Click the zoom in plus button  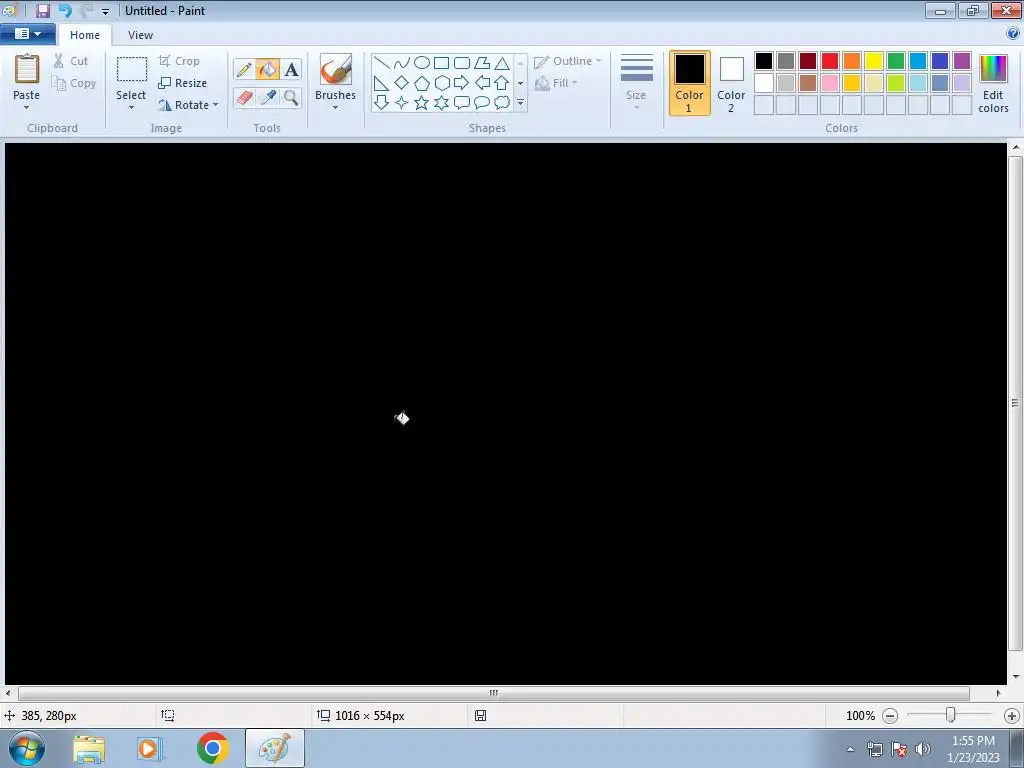pyautogui.click(x=1012, y=716)
